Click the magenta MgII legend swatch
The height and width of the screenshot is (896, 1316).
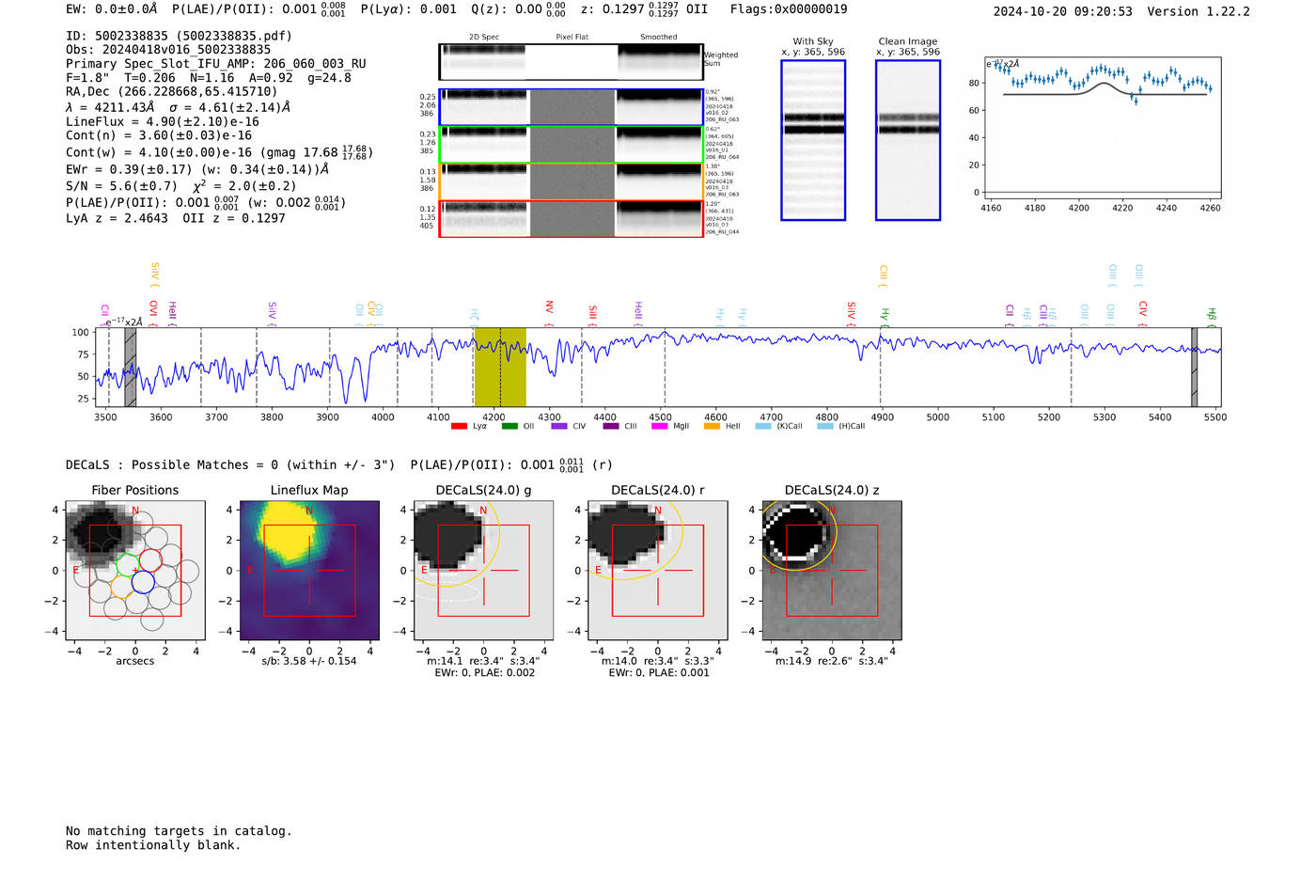tap(660, 426)
